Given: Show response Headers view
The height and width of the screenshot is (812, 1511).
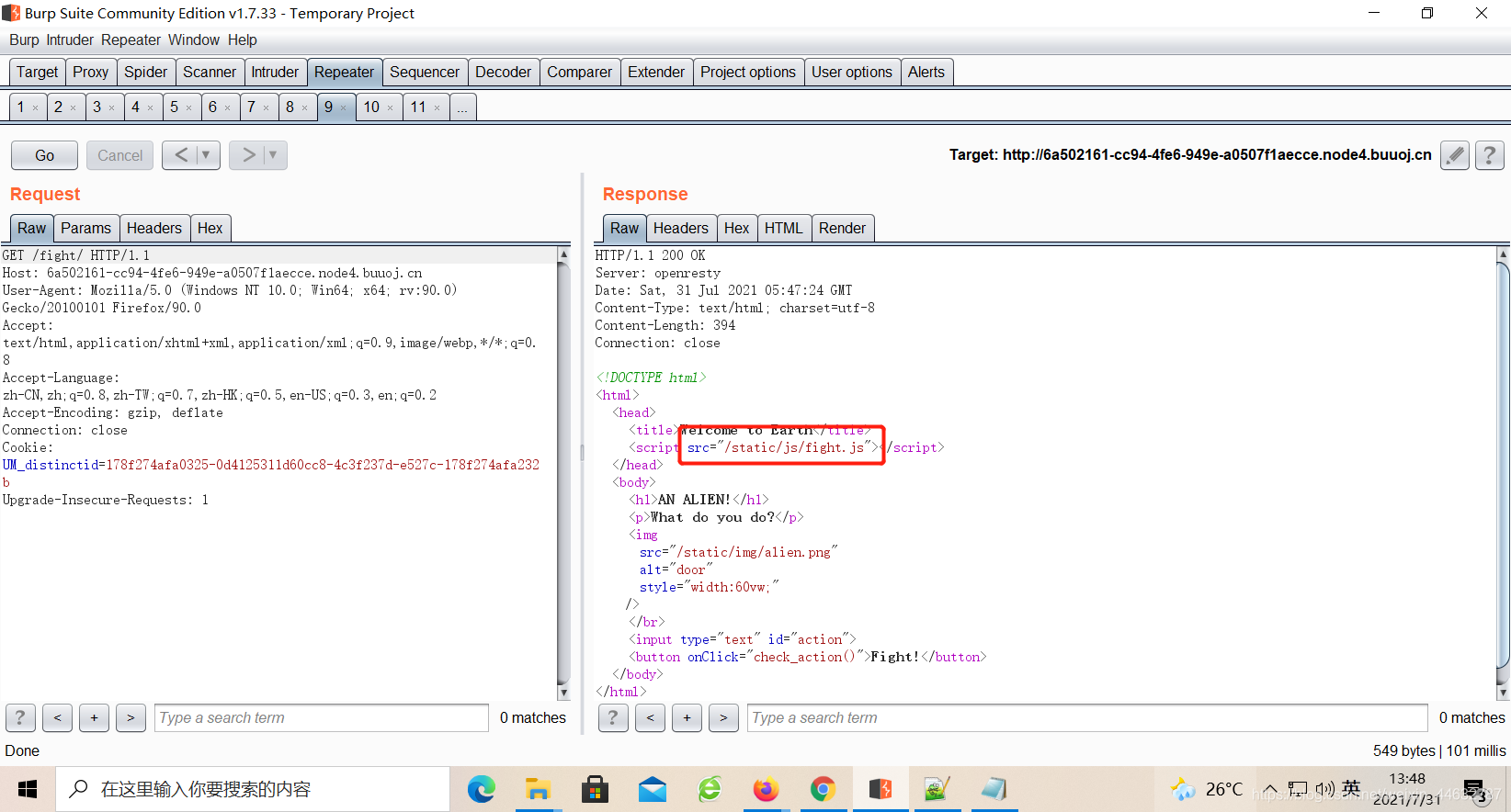Looking at the screenshot, I should coord(681,228).
